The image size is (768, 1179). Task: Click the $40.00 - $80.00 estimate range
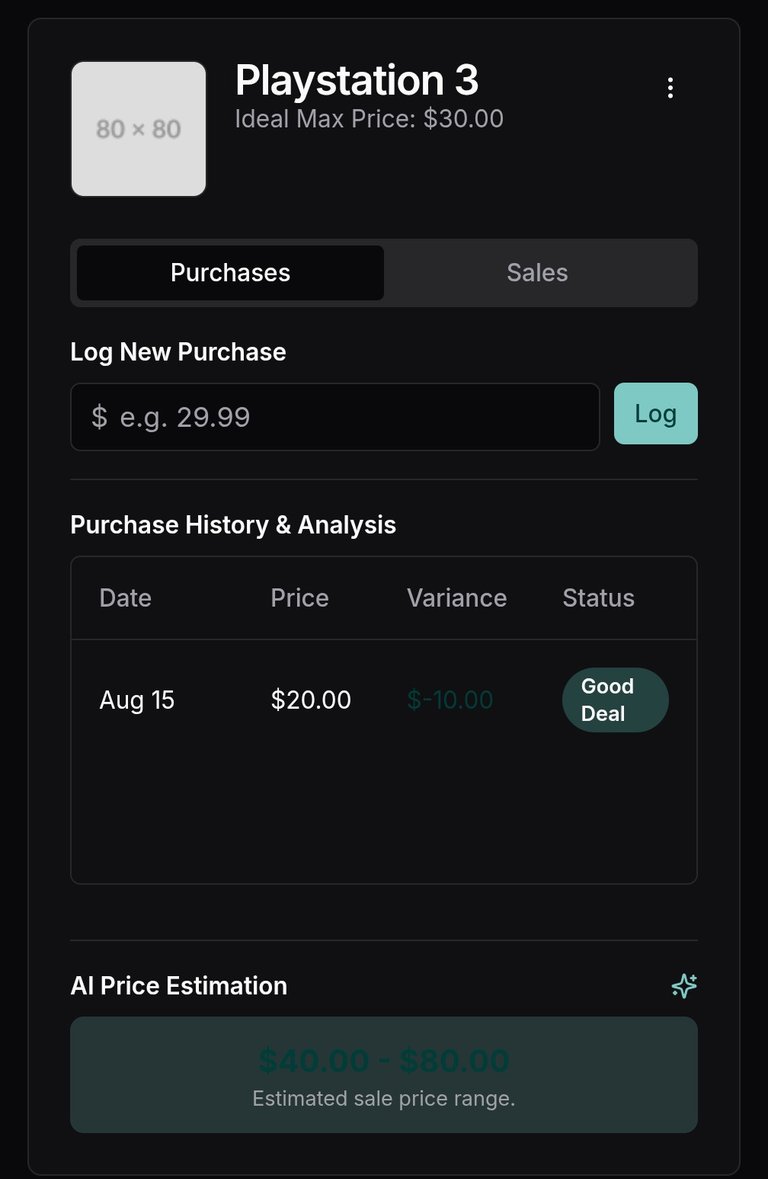tap(384, 1061)
